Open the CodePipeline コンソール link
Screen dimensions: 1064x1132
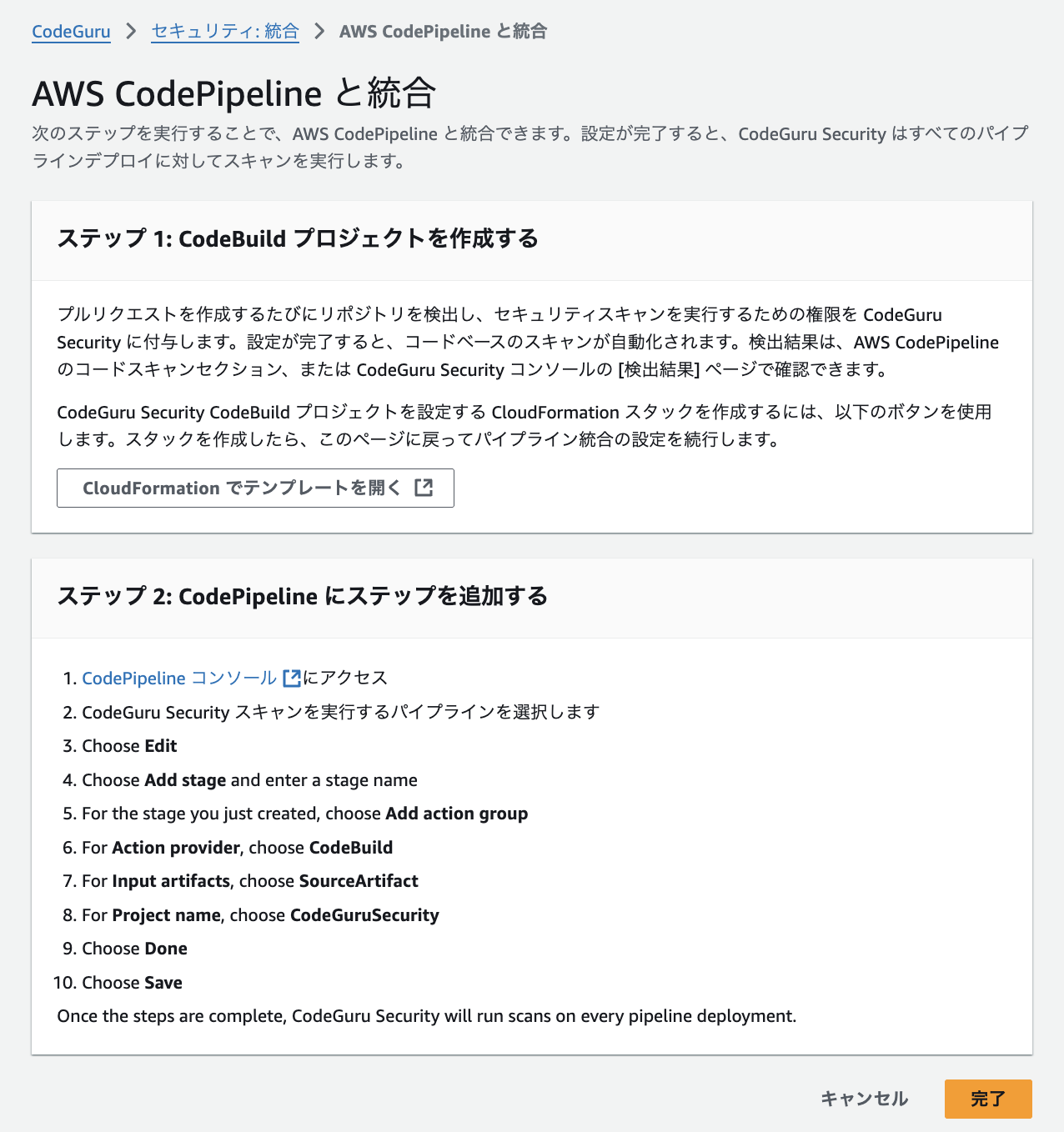[x=178, y=679]
